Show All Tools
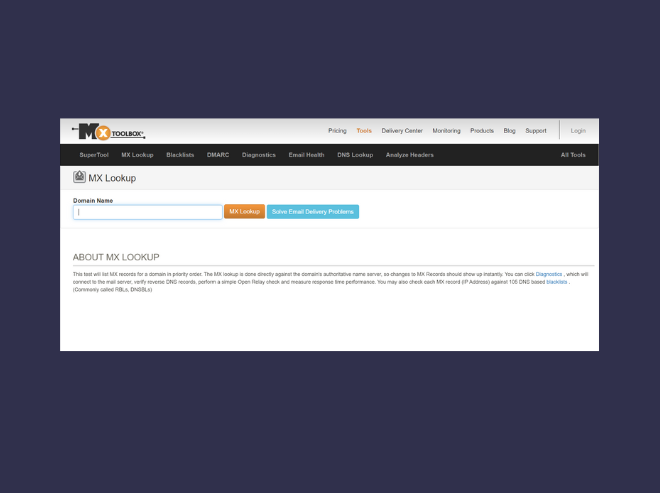Viewport: 660px width, 493px height. point(572,155)
